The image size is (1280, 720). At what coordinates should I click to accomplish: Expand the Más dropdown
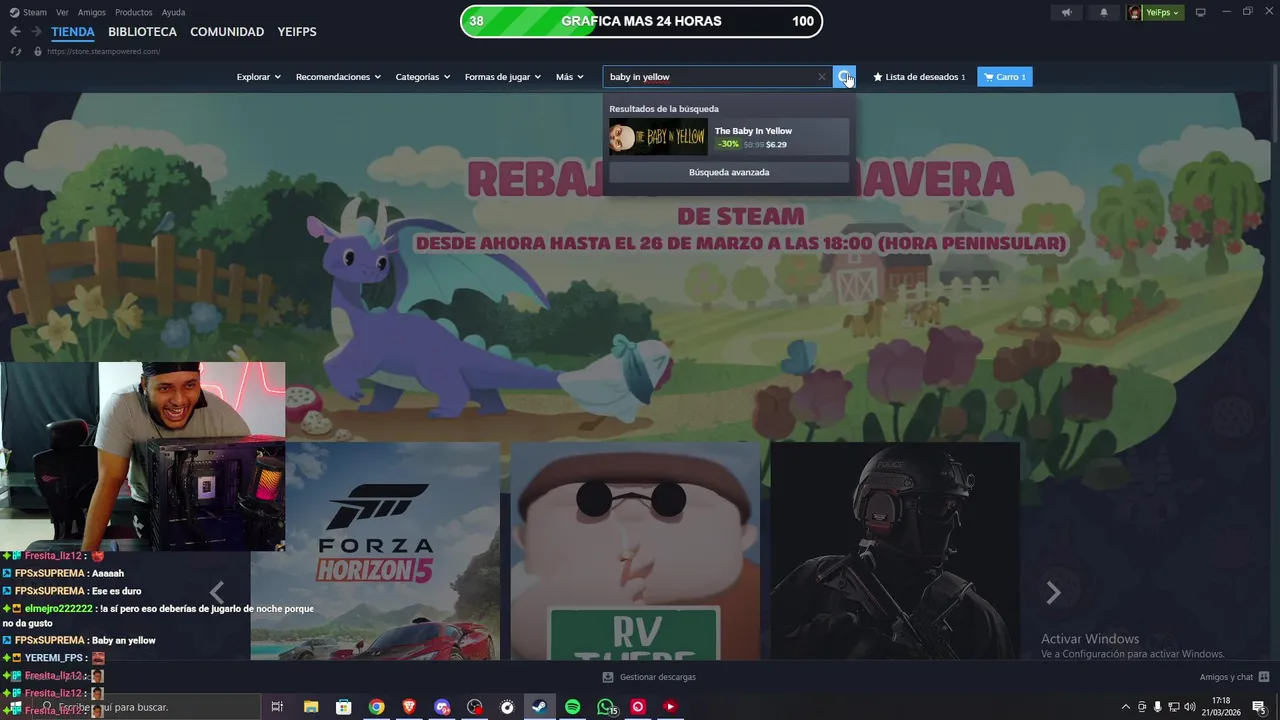(570, 77)
